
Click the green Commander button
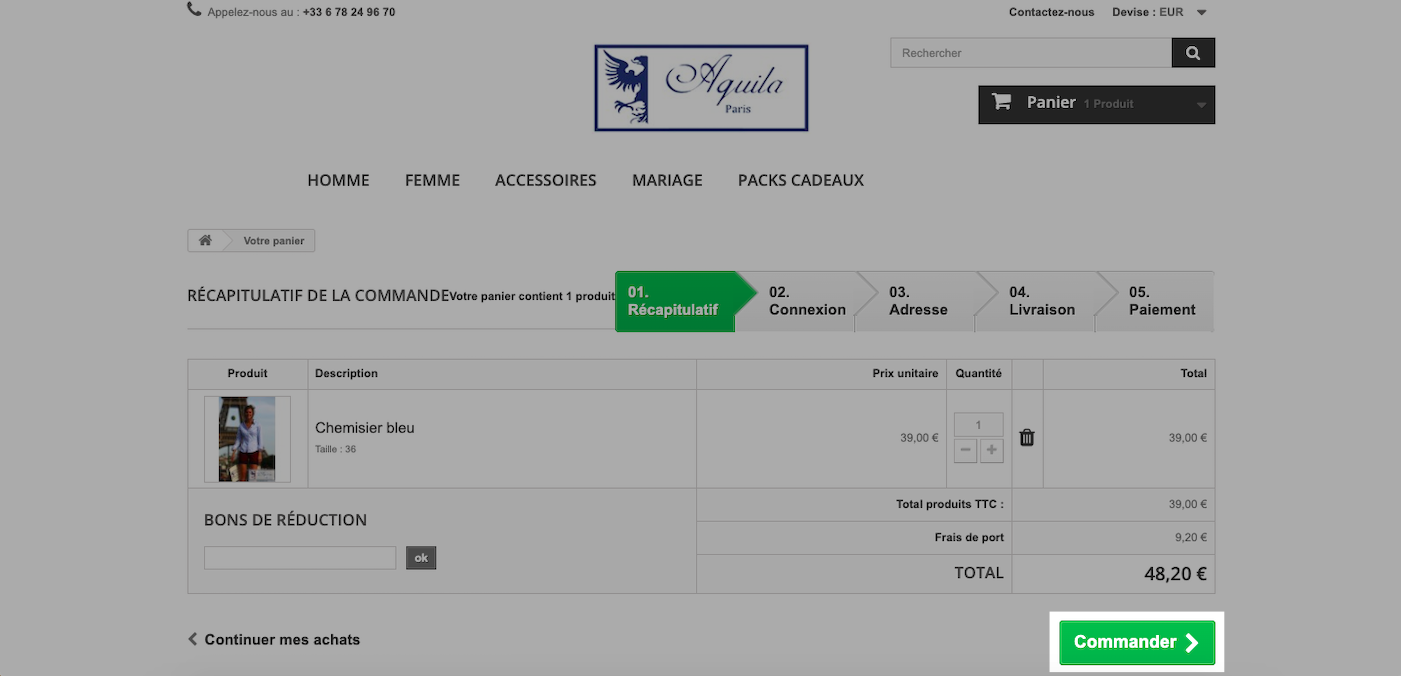coord(1137,642)
